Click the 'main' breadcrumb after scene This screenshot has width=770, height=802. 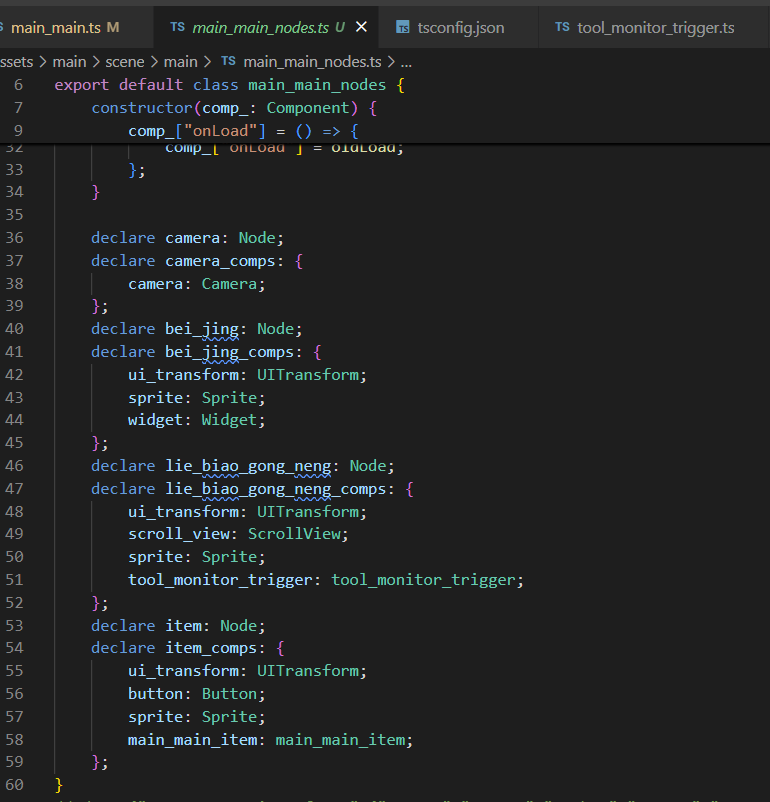point(181,62)
